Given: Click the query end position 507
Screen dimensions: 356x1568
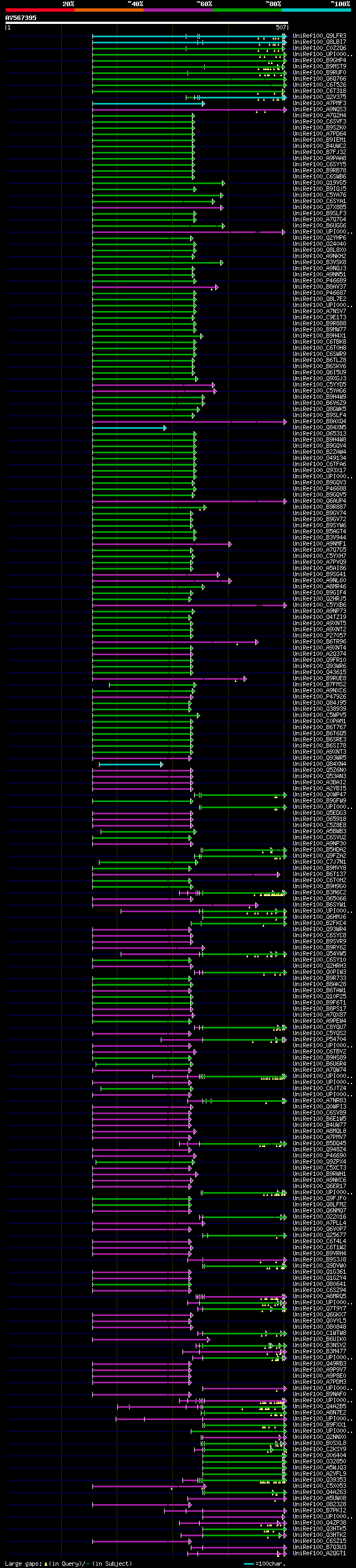Looking at the screenshot, I should [x=280, y=27].
